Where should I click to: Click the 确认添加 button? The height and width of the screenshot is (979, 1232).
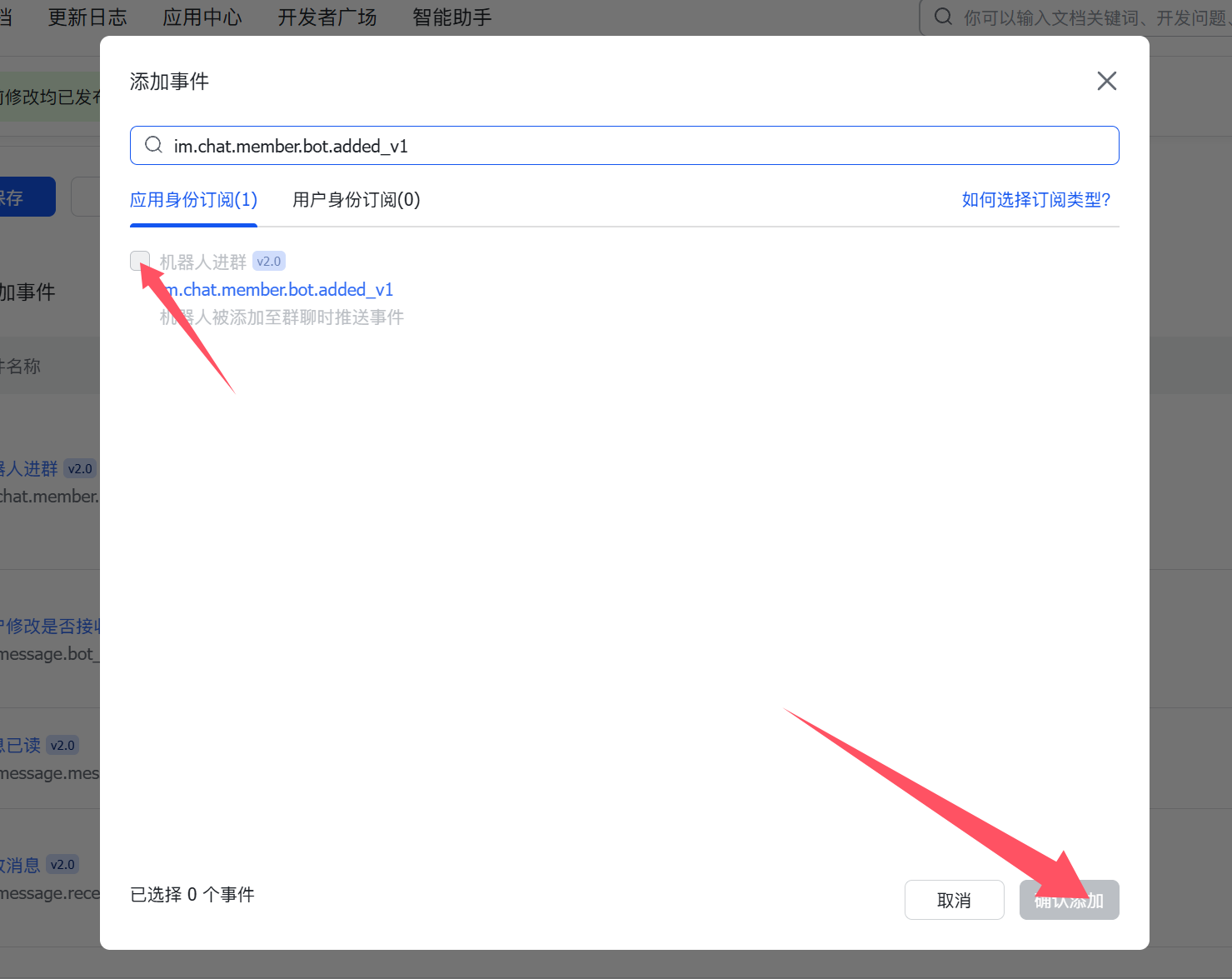point(1069,900)
